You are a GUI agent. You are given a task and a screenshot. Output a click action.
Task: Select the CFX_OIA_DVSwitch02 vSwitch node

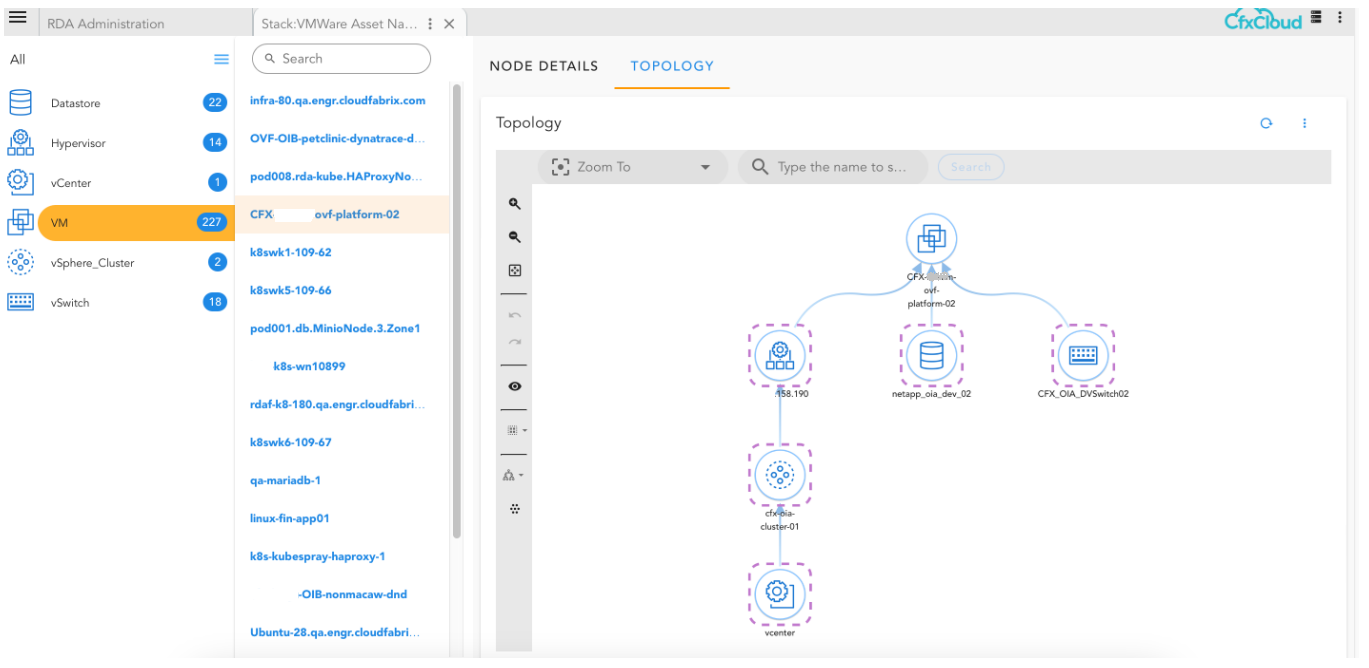pyautogui.click(x=1083, y=355)
